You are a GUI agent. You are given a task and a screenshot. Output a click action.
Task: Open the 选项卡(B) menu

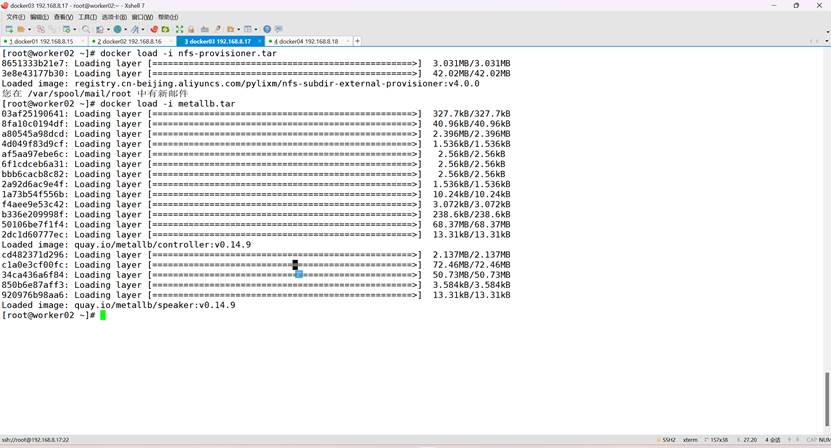click(114, 17)
